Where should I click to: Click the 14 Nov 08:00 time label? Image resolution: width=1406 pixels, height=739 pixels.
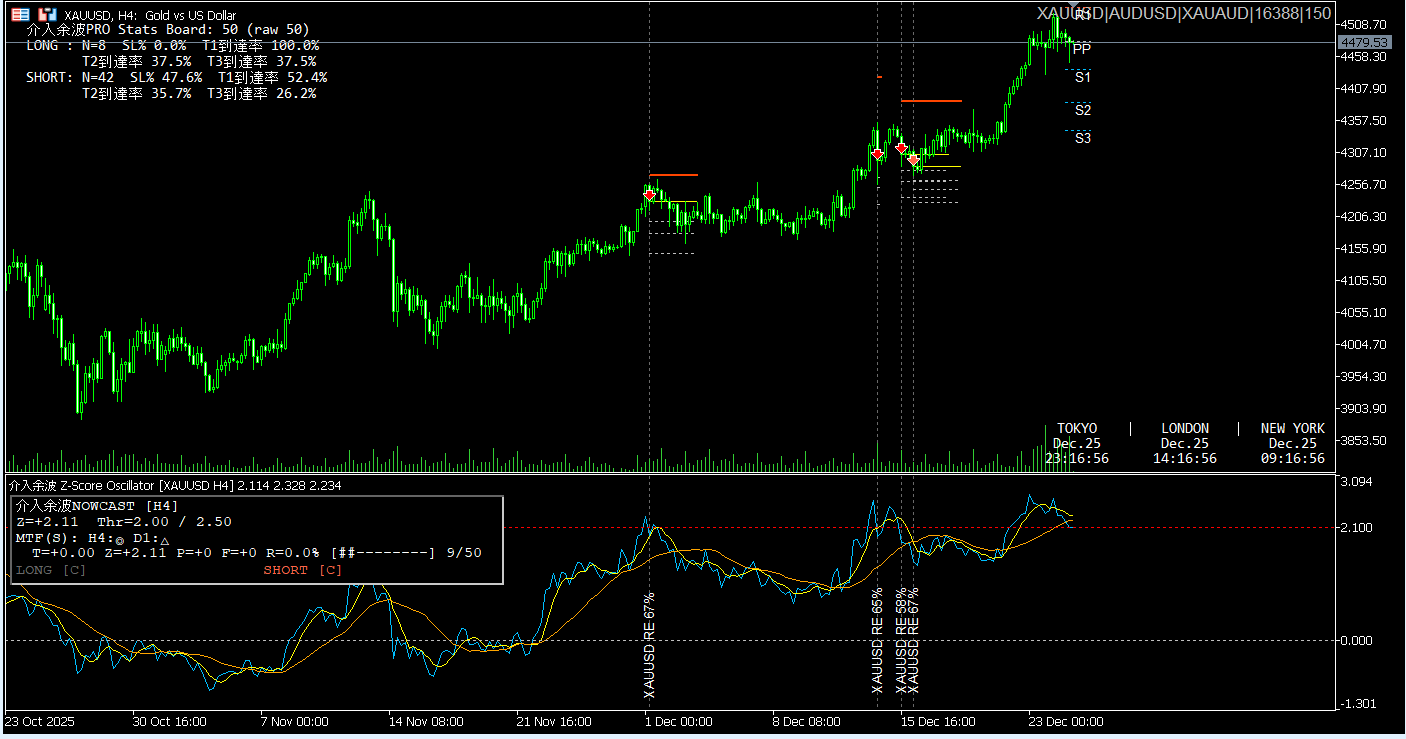[x=426, y=721]
